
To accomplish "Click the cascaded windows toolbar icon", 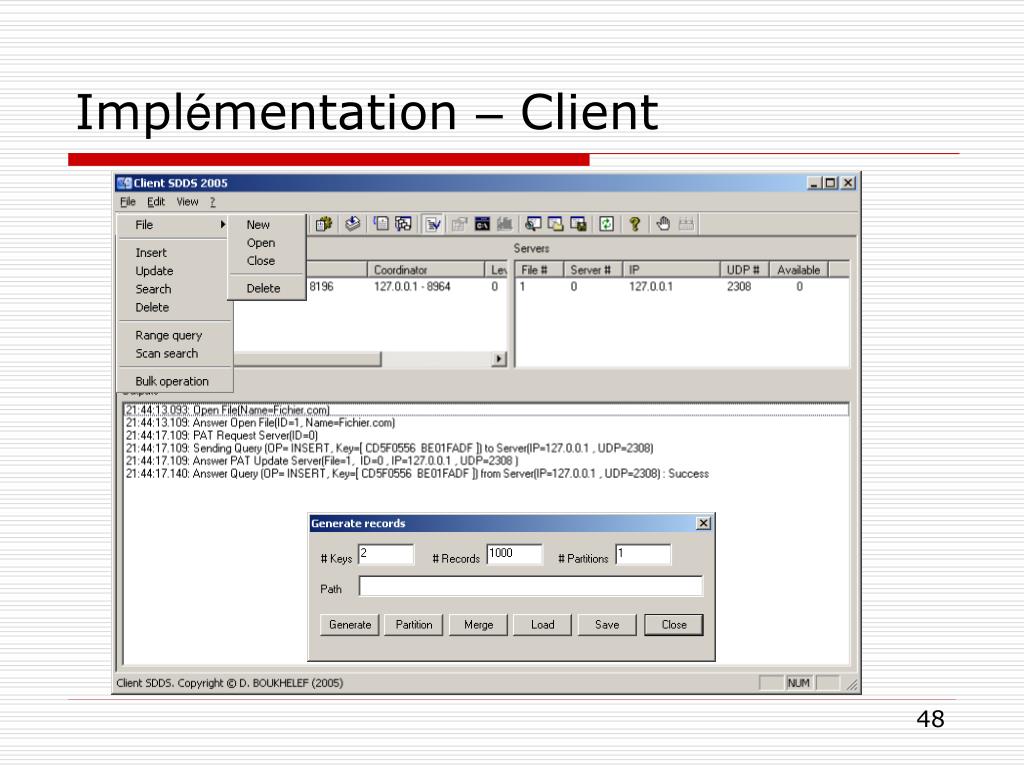I will click(x=404, y=224).
